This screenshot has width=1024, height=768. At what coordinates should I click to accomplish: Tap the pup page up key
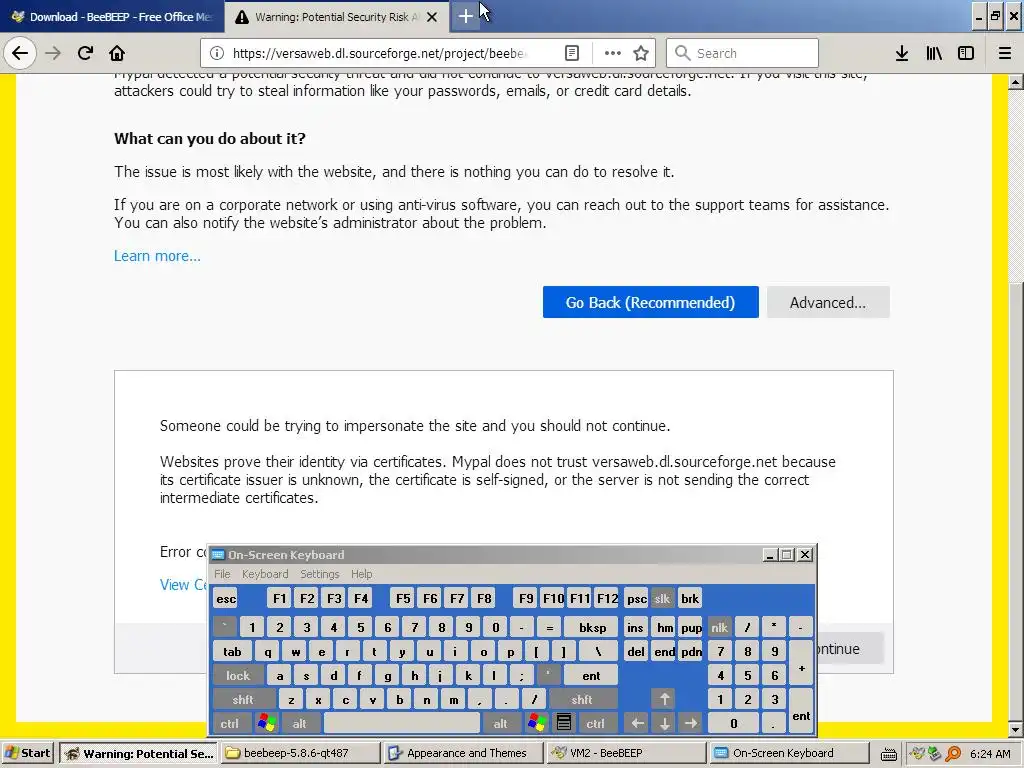click(x=691, y=628)
